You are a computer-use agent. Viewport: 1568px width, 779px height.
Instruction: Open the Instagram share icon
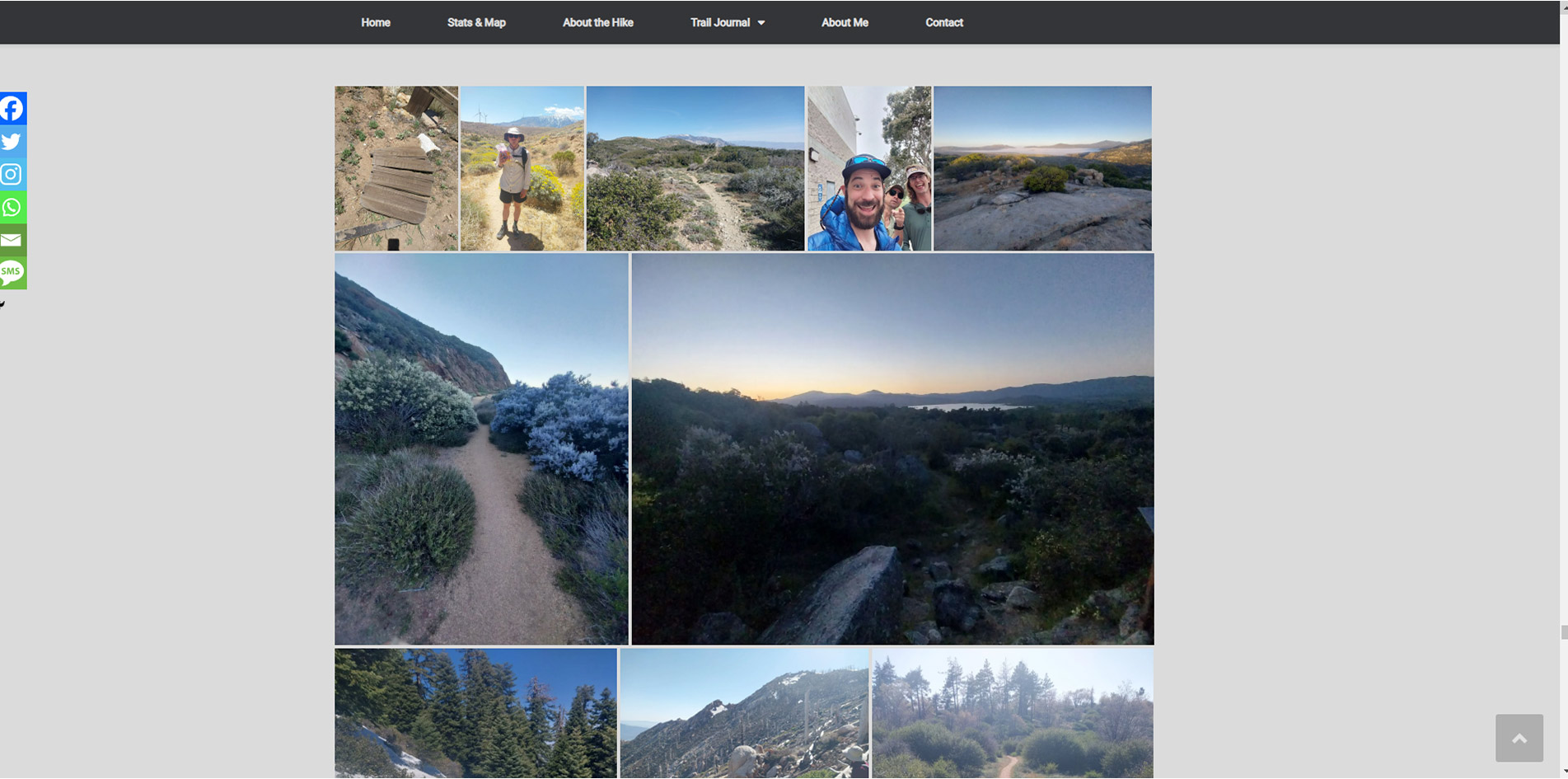13,175
